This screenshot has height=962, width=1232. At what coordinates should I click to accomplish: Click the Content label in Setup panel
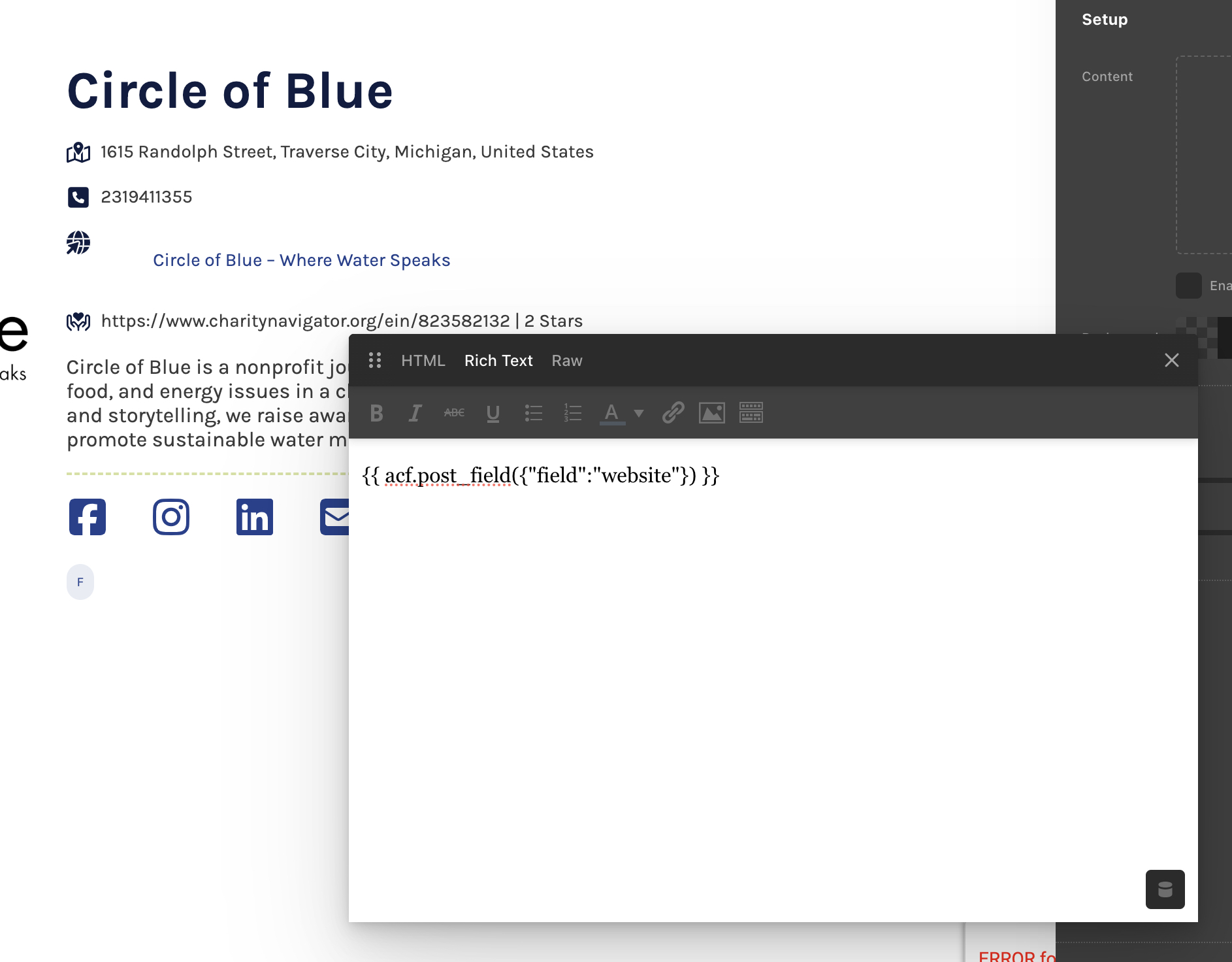coord(1107,76)
